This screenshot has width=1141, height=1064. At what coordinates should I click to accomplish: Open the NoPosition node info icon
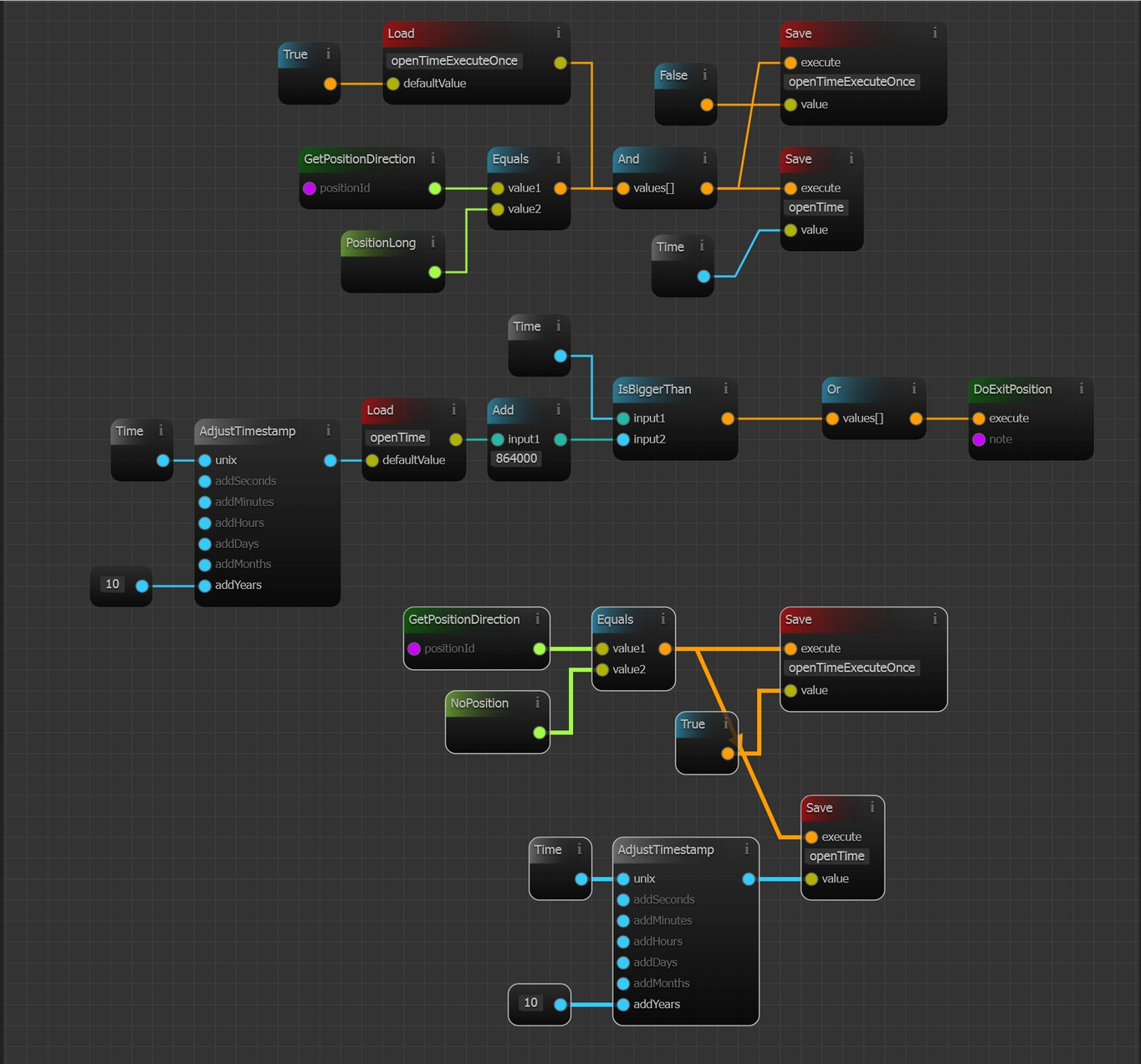[x=537, y=703]
